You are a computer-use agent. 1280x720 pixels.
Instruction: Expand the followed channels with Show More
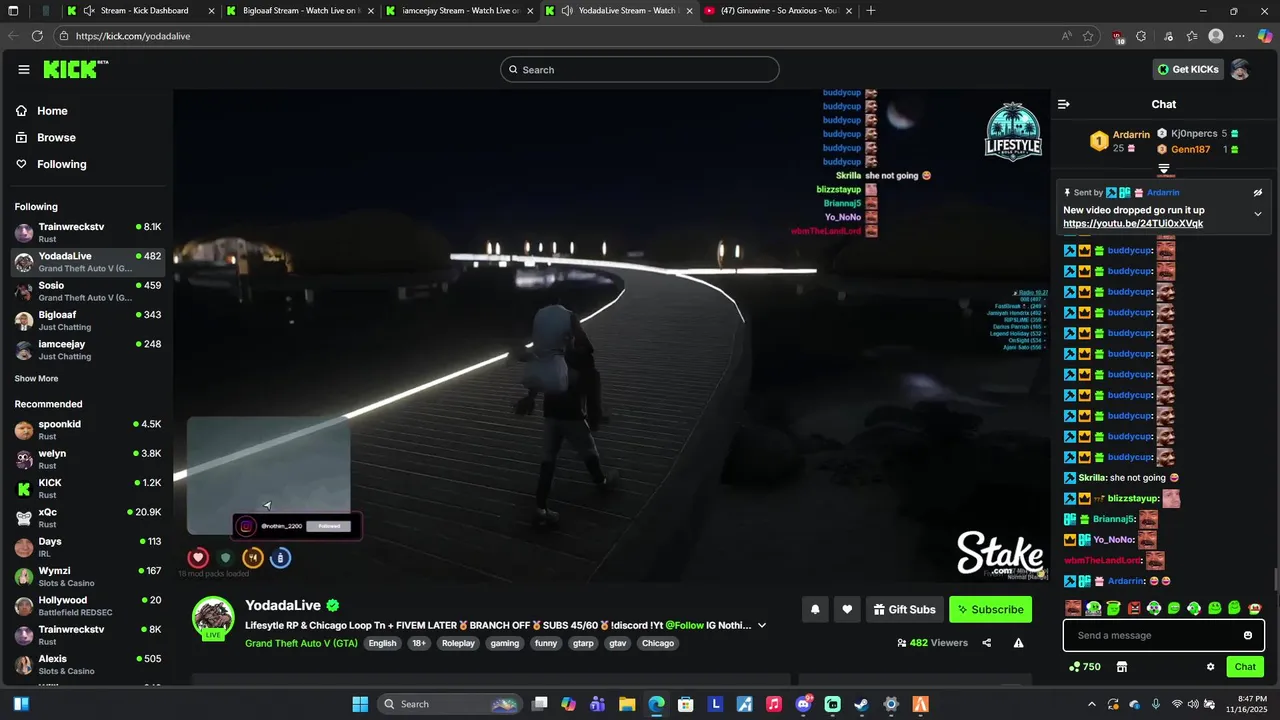[x=36, y=379]
